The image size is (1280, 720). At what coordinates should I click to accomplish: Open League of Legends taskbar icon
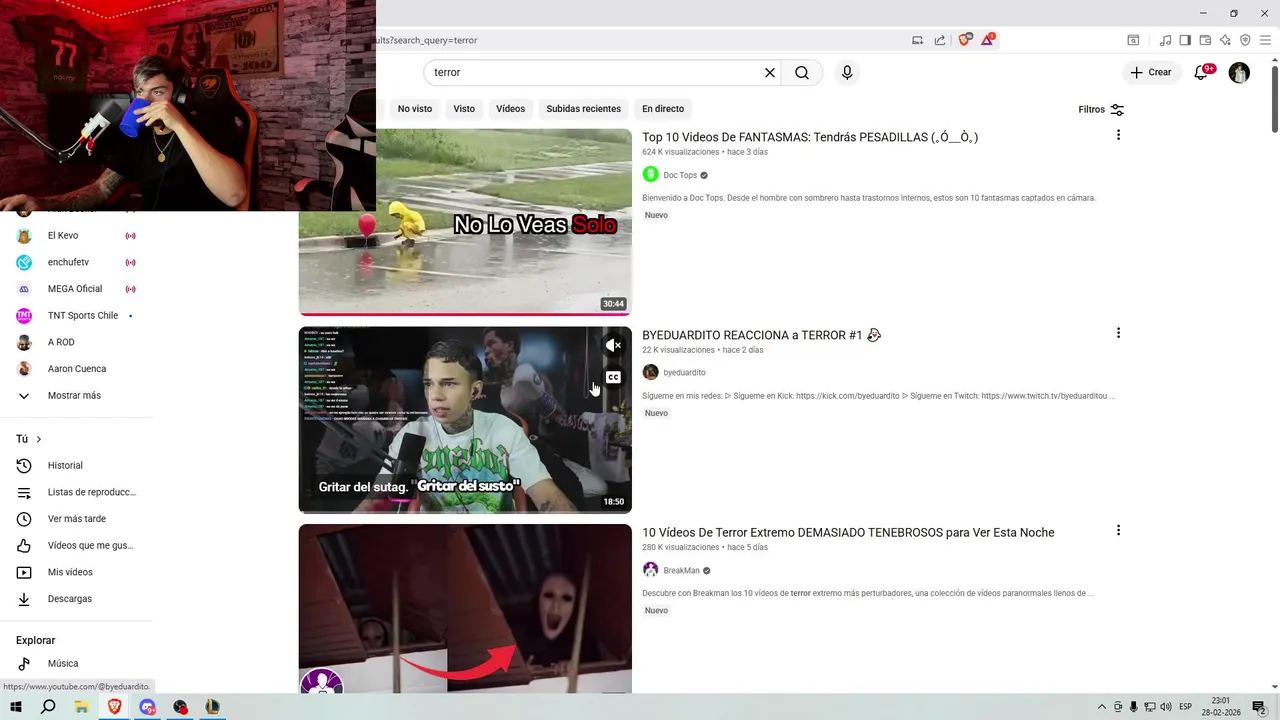coord(212,707)
